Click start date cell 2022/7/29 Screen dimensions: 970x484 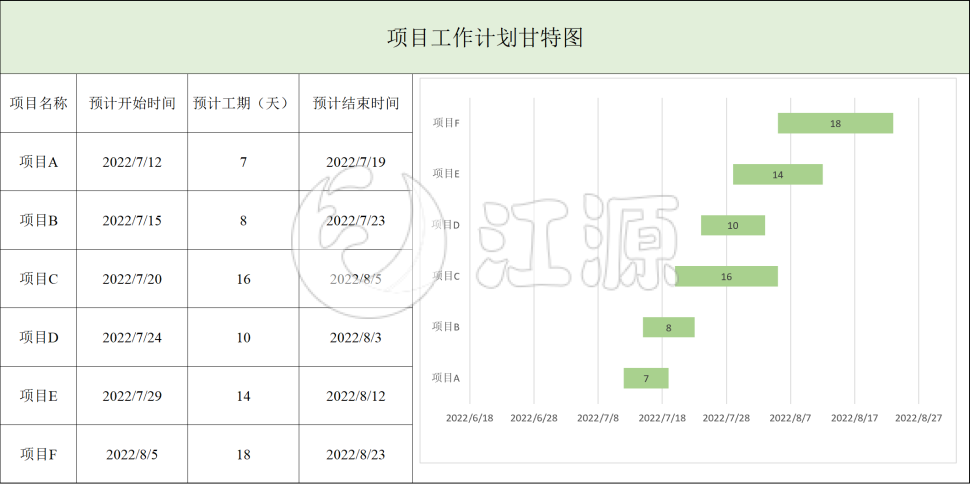point(132,396)
